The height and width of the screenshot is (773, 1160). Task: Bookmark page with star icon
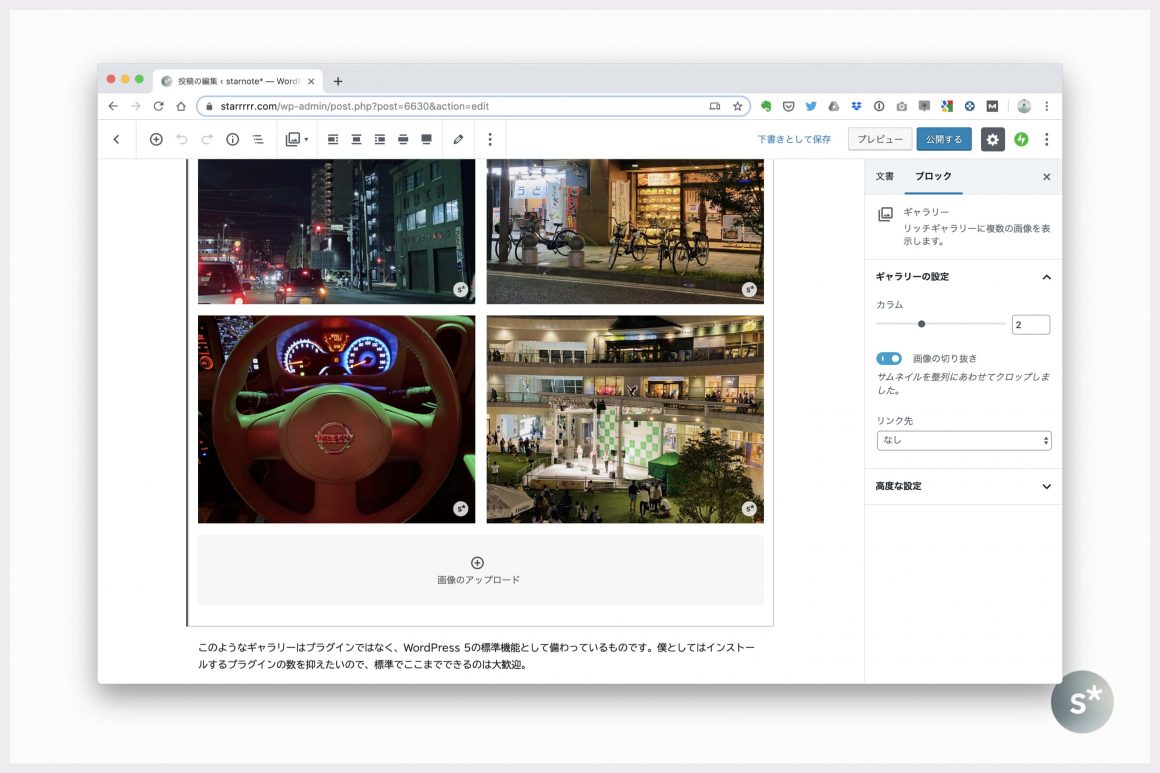[737, 106]
